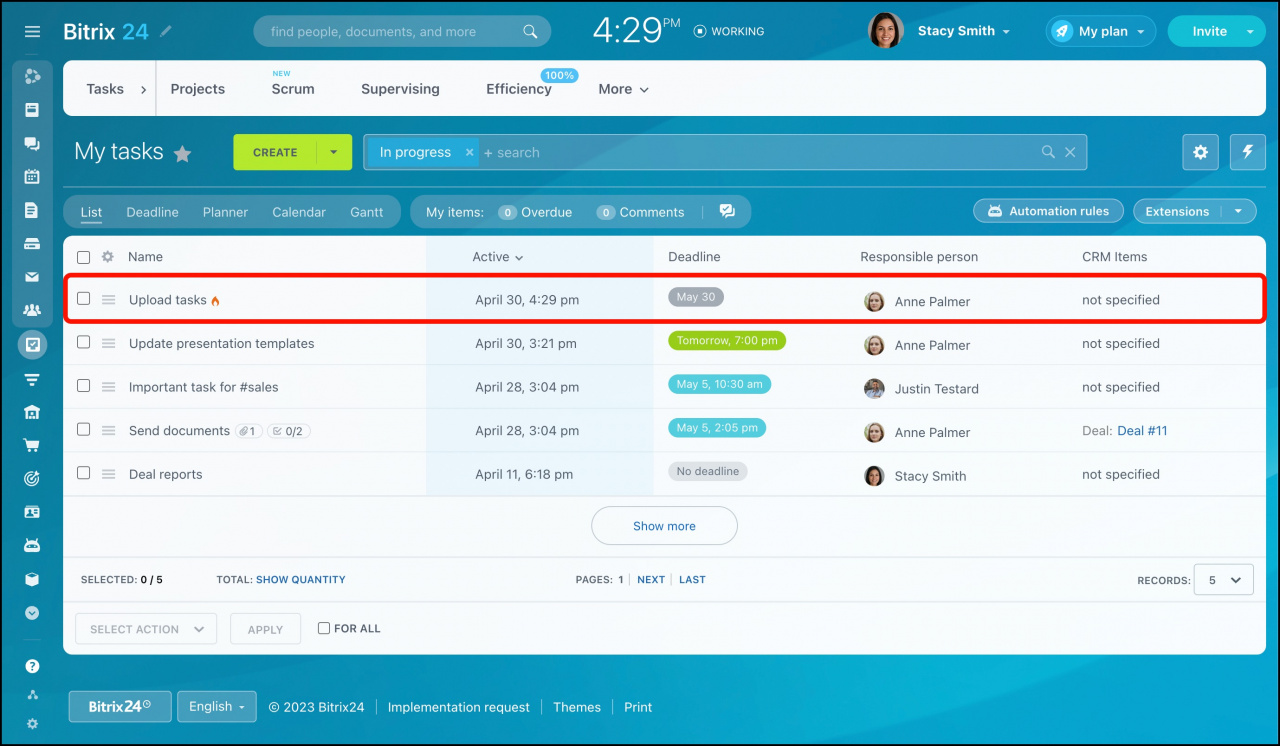Open the RECORDS per page dropdown
Viewport: 1280px width, 746px height.
point(1224,580)
